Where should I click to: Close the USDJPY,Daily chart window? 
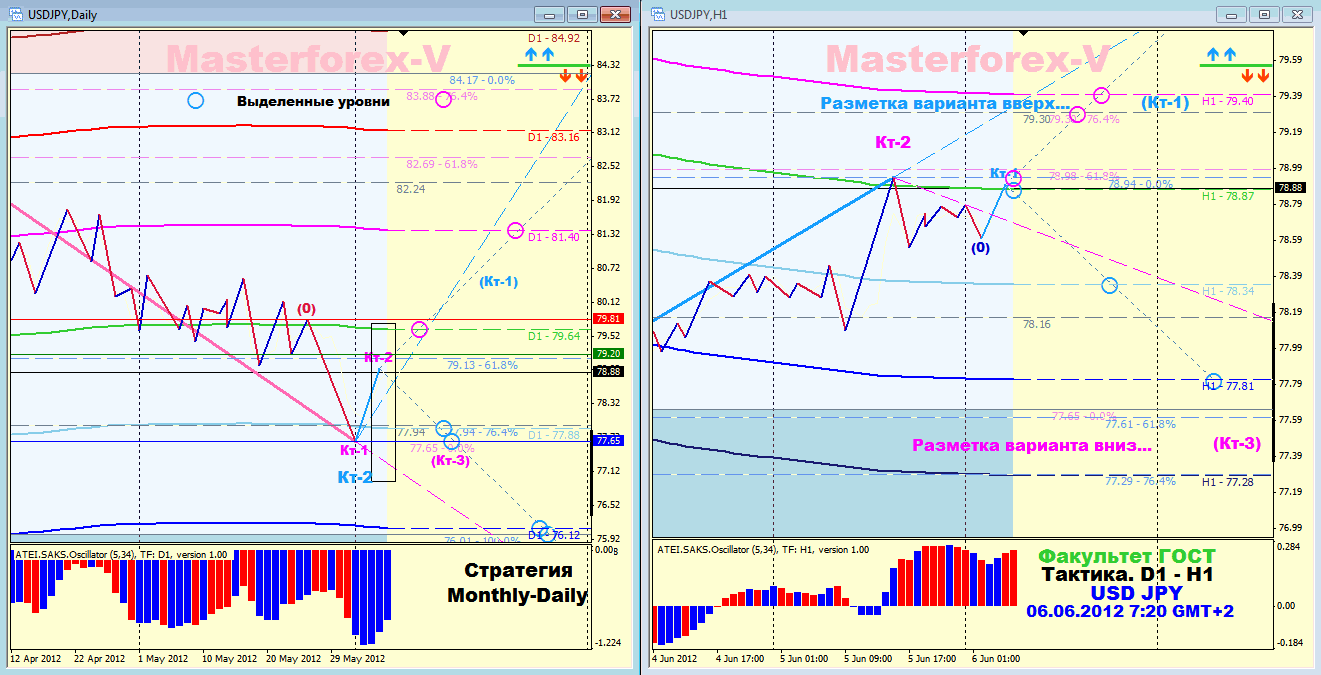613,14
